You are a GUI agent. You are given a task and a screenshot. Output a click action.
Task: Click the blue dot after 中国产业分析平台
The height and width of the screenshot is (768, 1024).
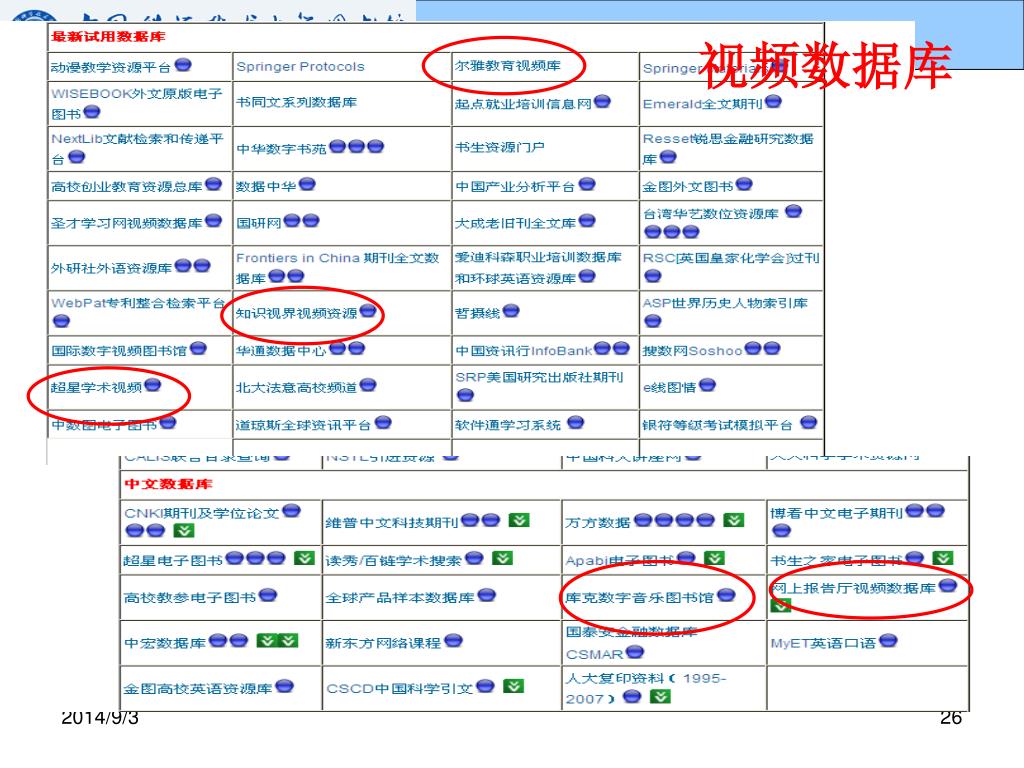coord(587,184)
